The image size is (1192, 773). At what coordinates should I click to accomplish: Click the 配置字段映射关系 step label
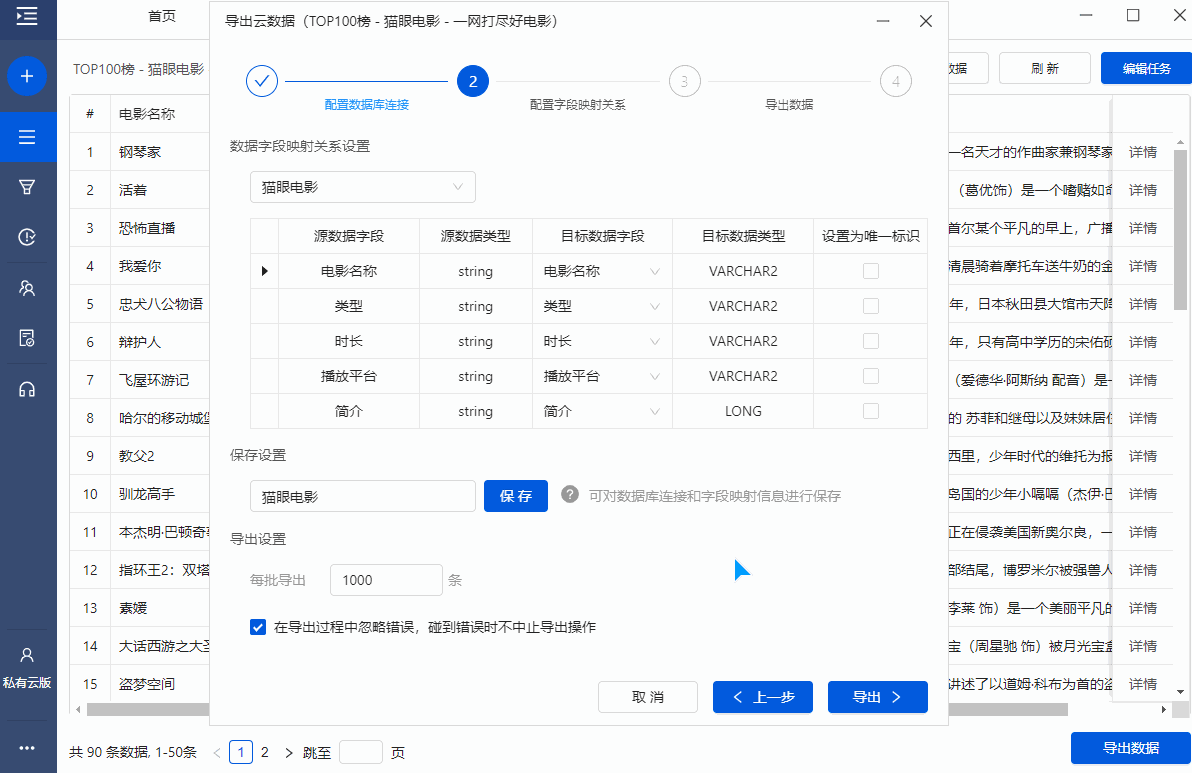tap(578, 105)
